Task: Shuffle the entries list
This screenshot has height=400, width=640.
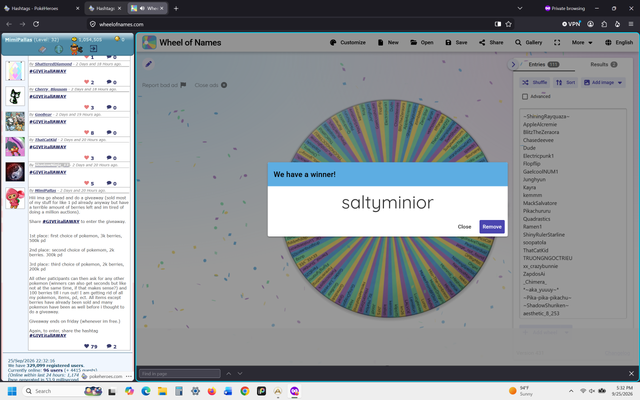Action: point(535,82)
